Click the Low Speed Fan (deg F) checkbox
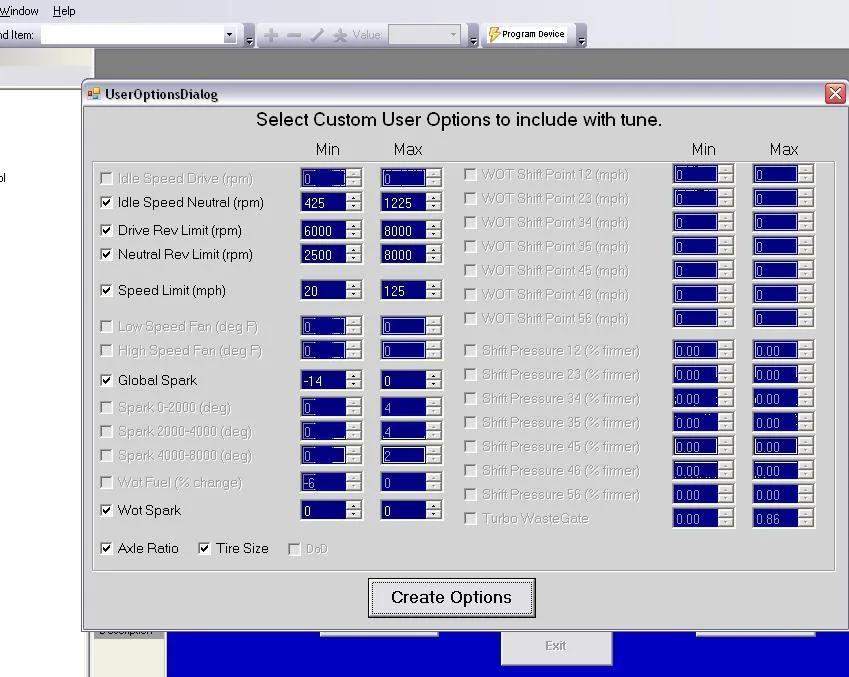849x677 pixels. (106, 327)
